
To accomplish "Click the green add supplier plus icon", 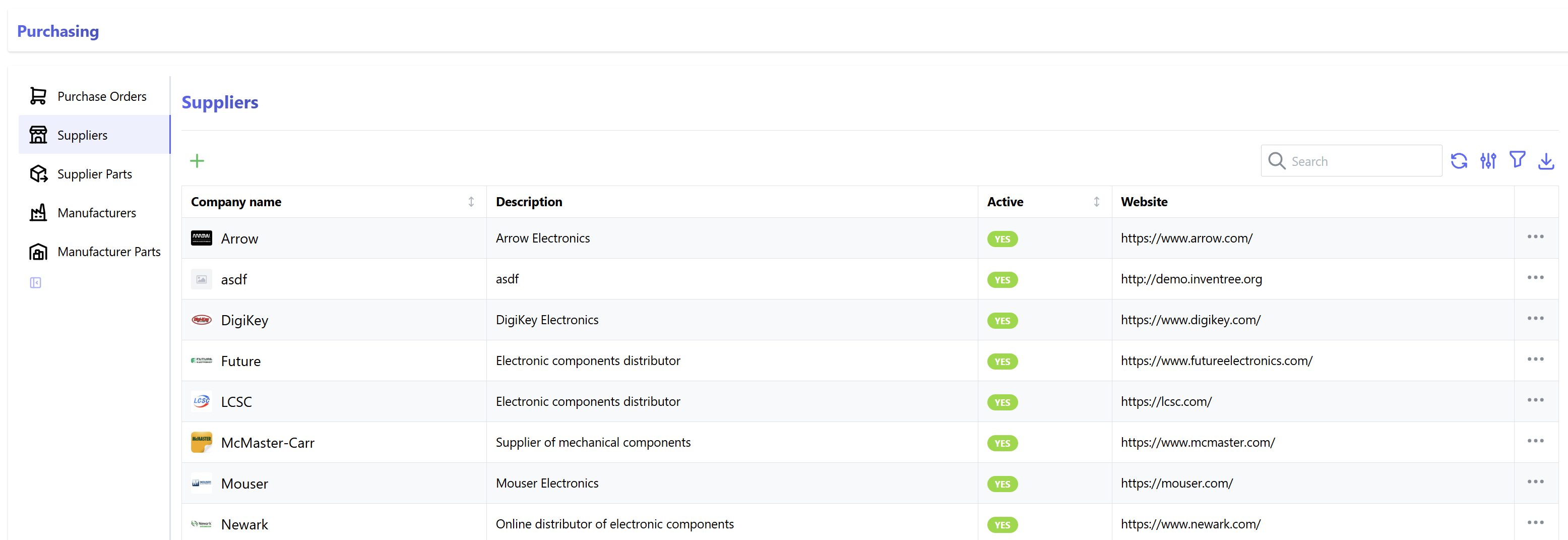I will (x=197, y=161).
